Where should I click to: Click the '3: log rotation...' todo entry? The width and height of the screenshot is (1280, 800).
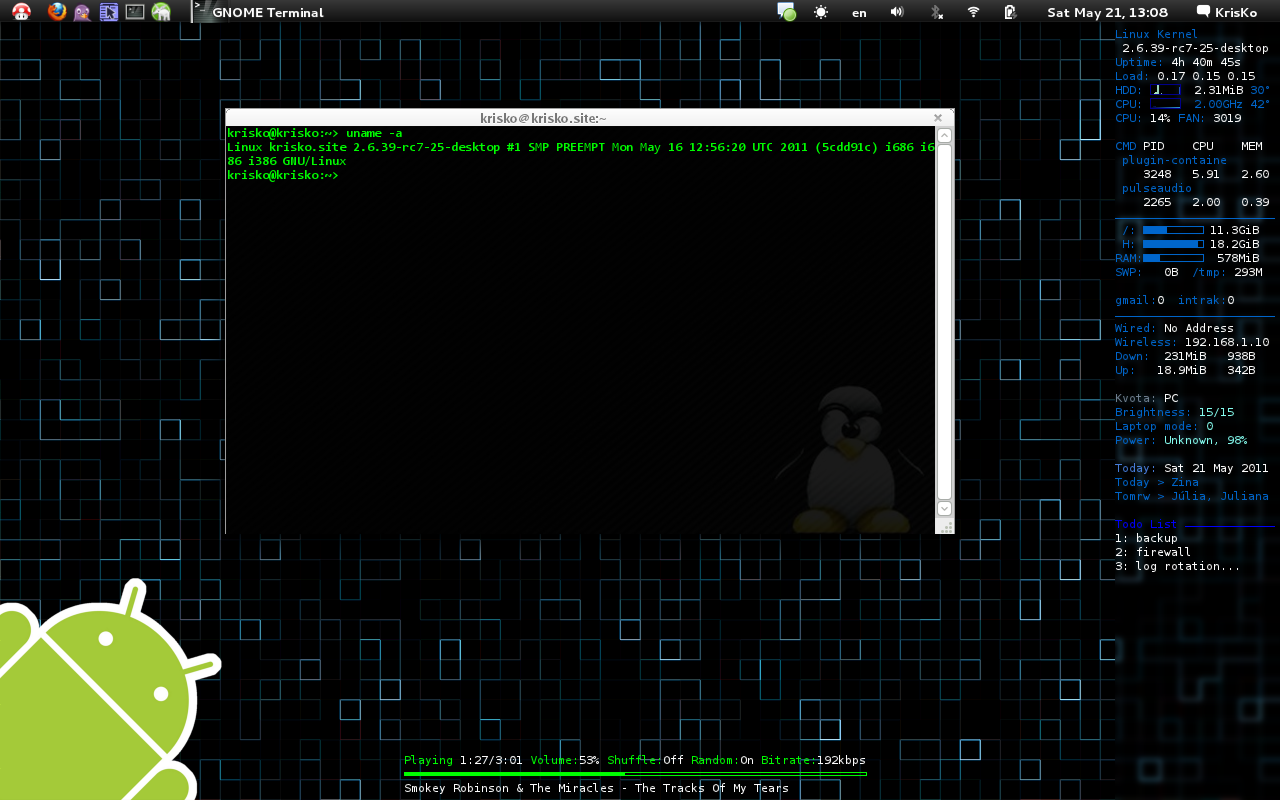coord(1178,566)
